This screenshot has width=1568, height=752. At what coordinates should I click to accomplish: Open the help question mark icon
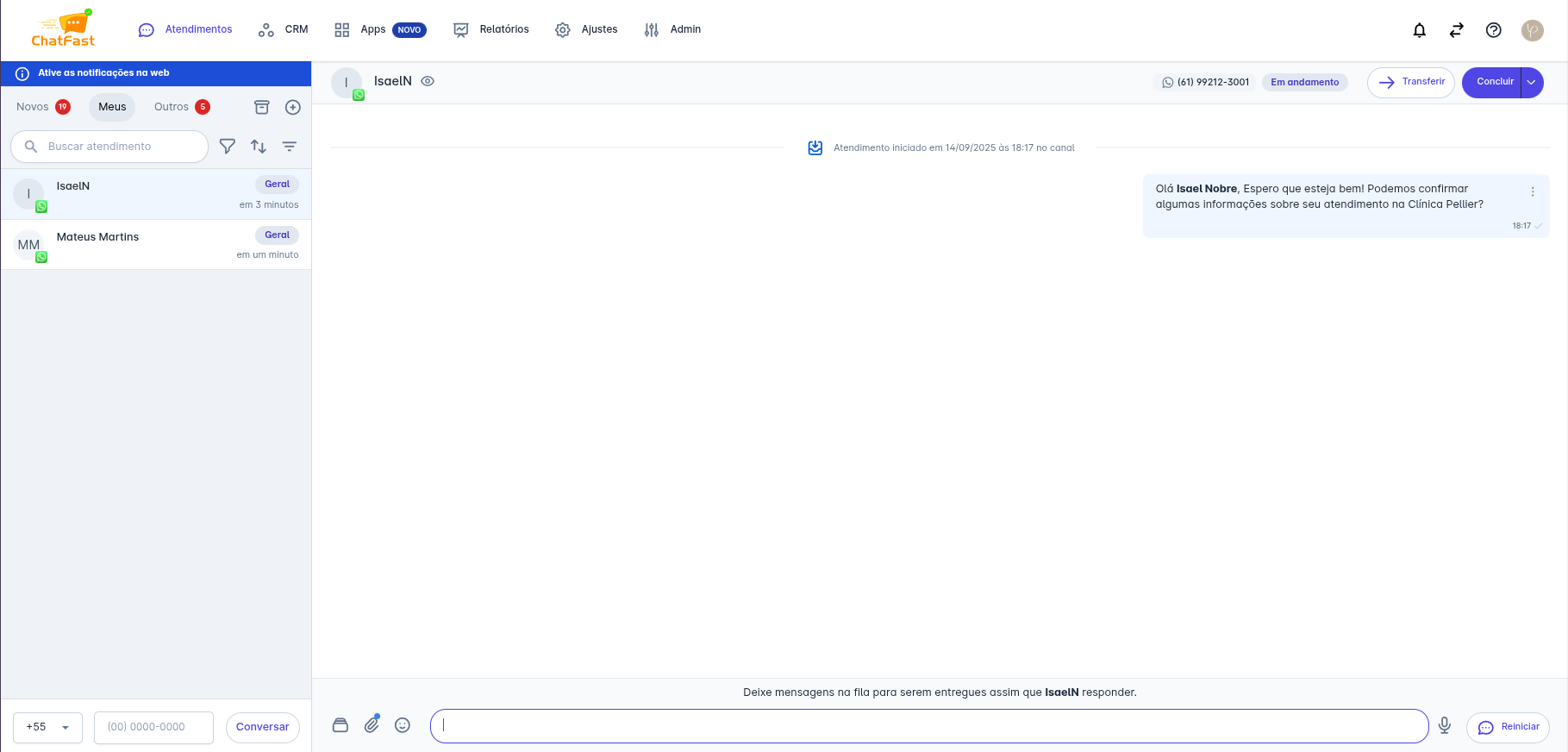pyautogui.click(x=1493, y=30)
